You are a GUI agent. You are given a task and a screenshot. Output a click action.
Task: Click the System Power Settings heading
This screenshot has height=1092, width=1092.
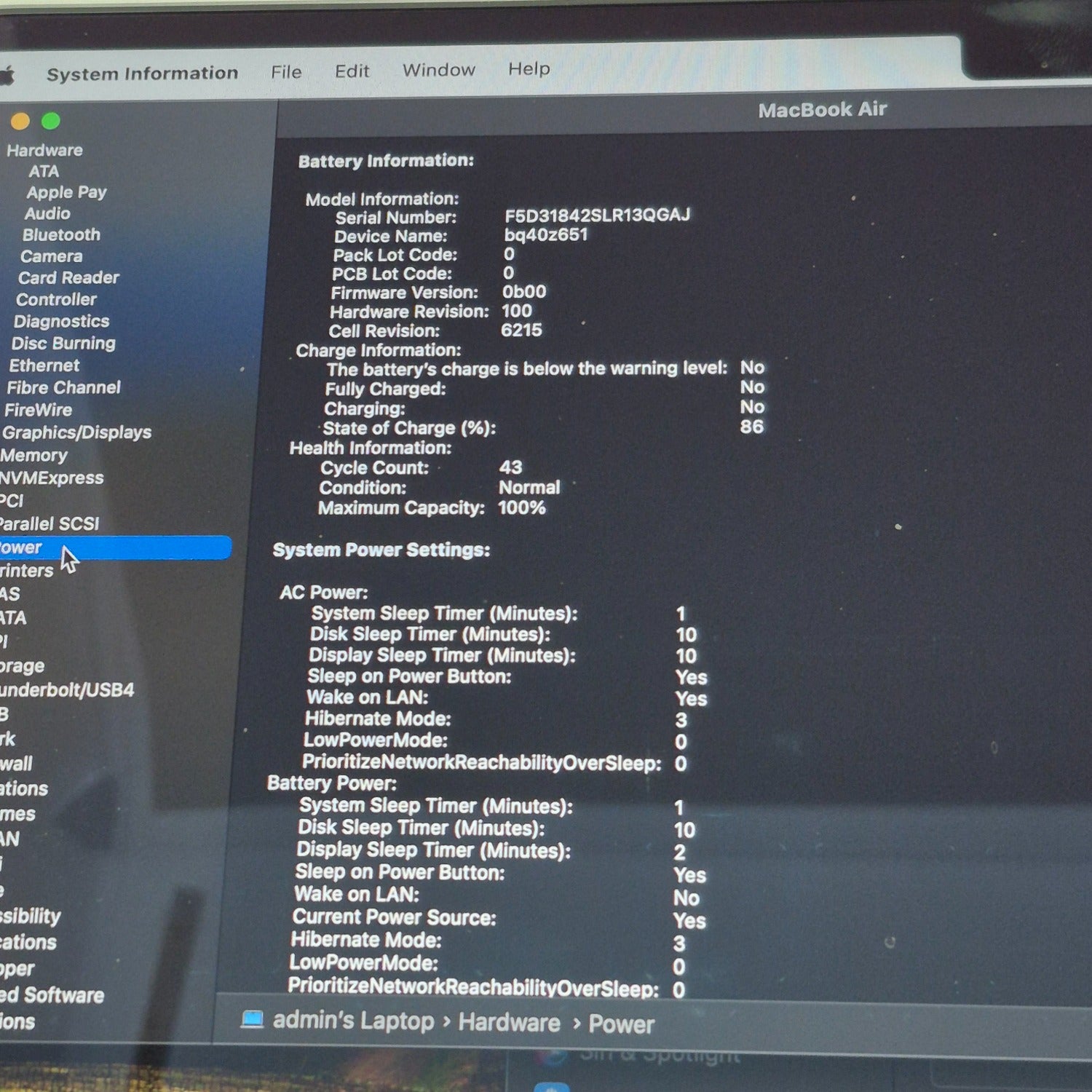coord(381,550)
